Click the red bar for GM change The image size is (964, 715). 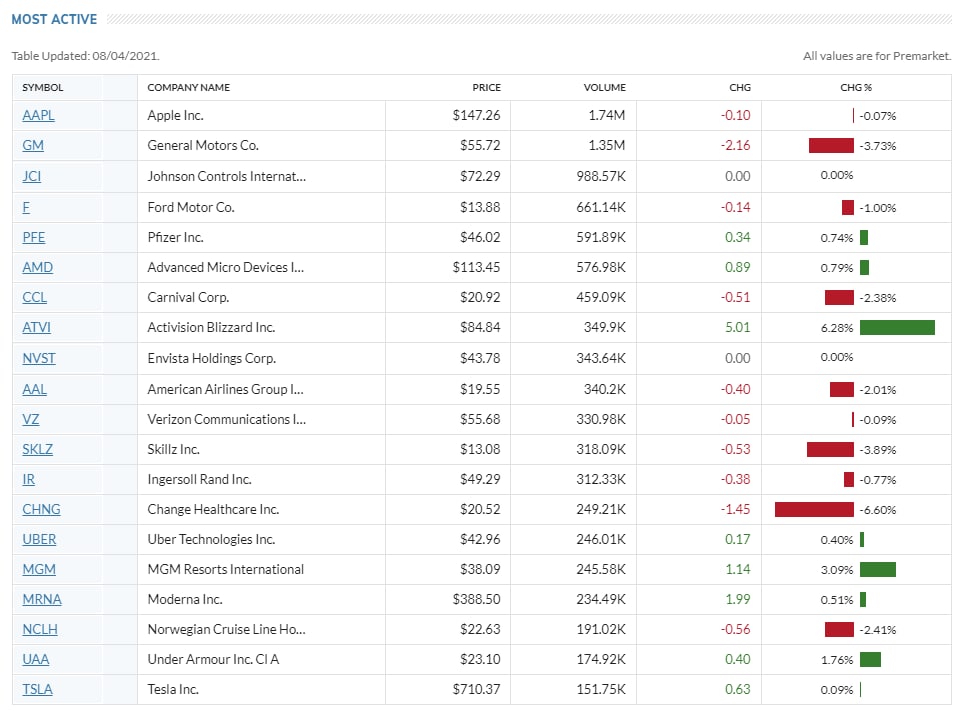(831, 146)
